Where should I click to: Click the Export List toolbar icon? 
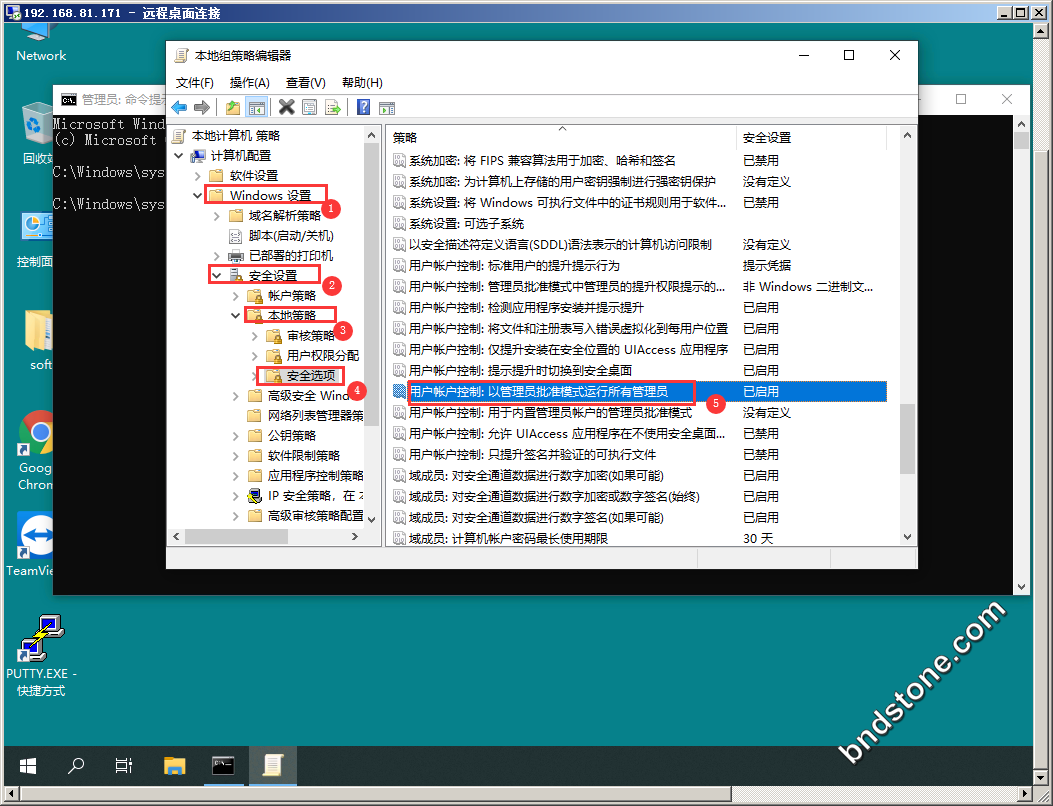tap(333, 108)
